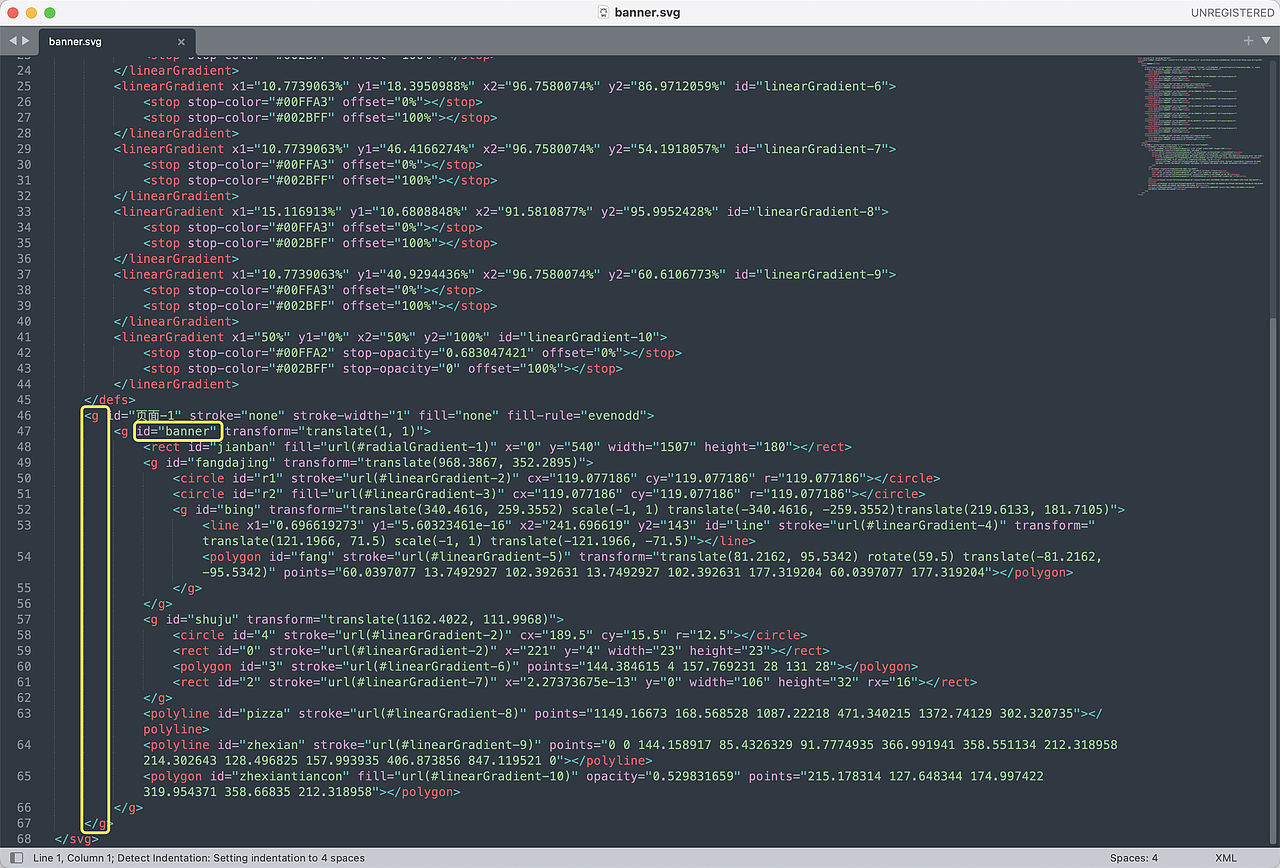Image resolution: width=1280 pixels, height=868 pixels.
Task: Click the "linearGradient-8" id value
Action: tap(814, 212)
